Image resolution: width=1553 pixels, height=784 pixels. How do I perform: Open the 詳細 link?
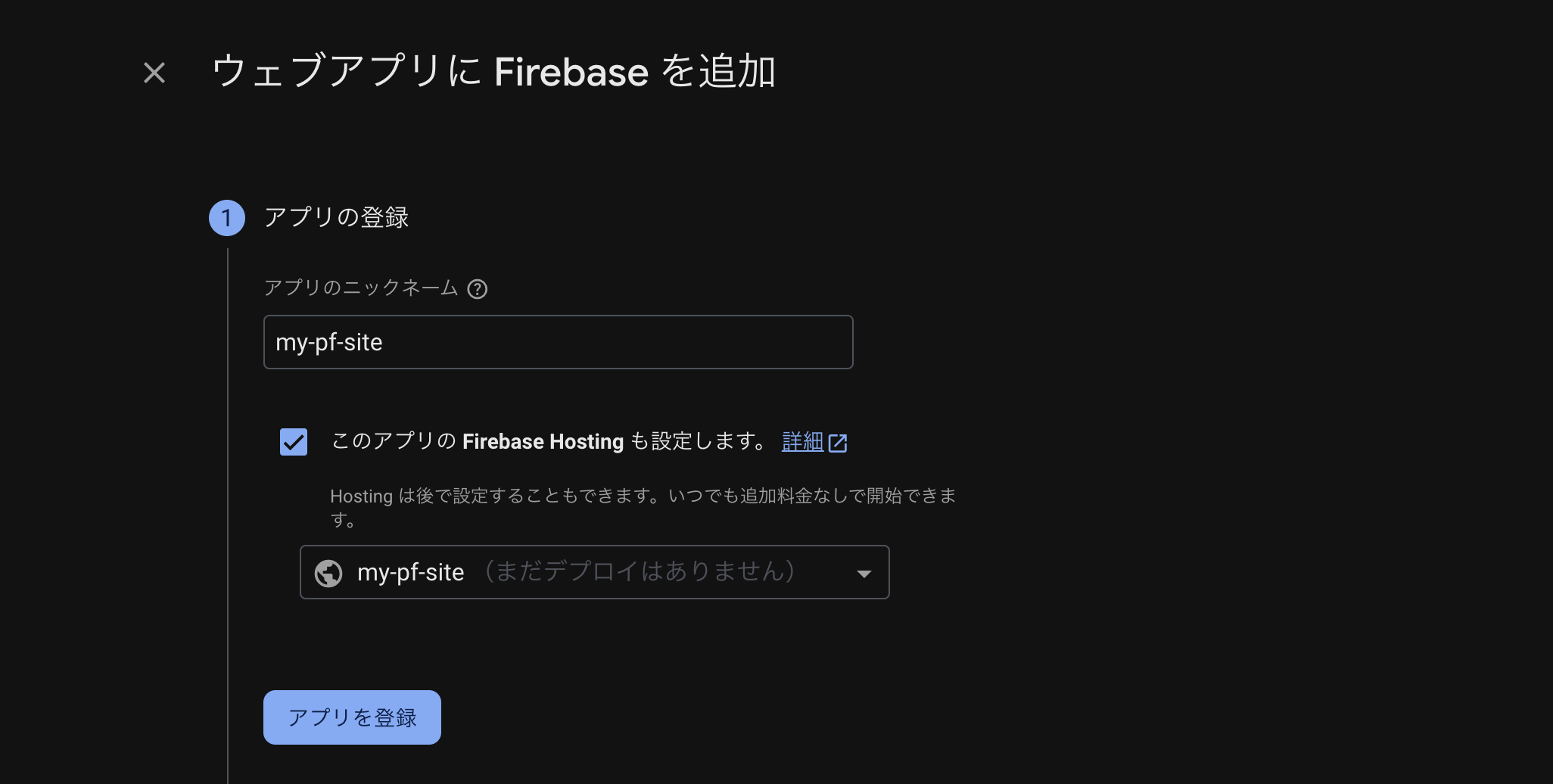point(802,441)
